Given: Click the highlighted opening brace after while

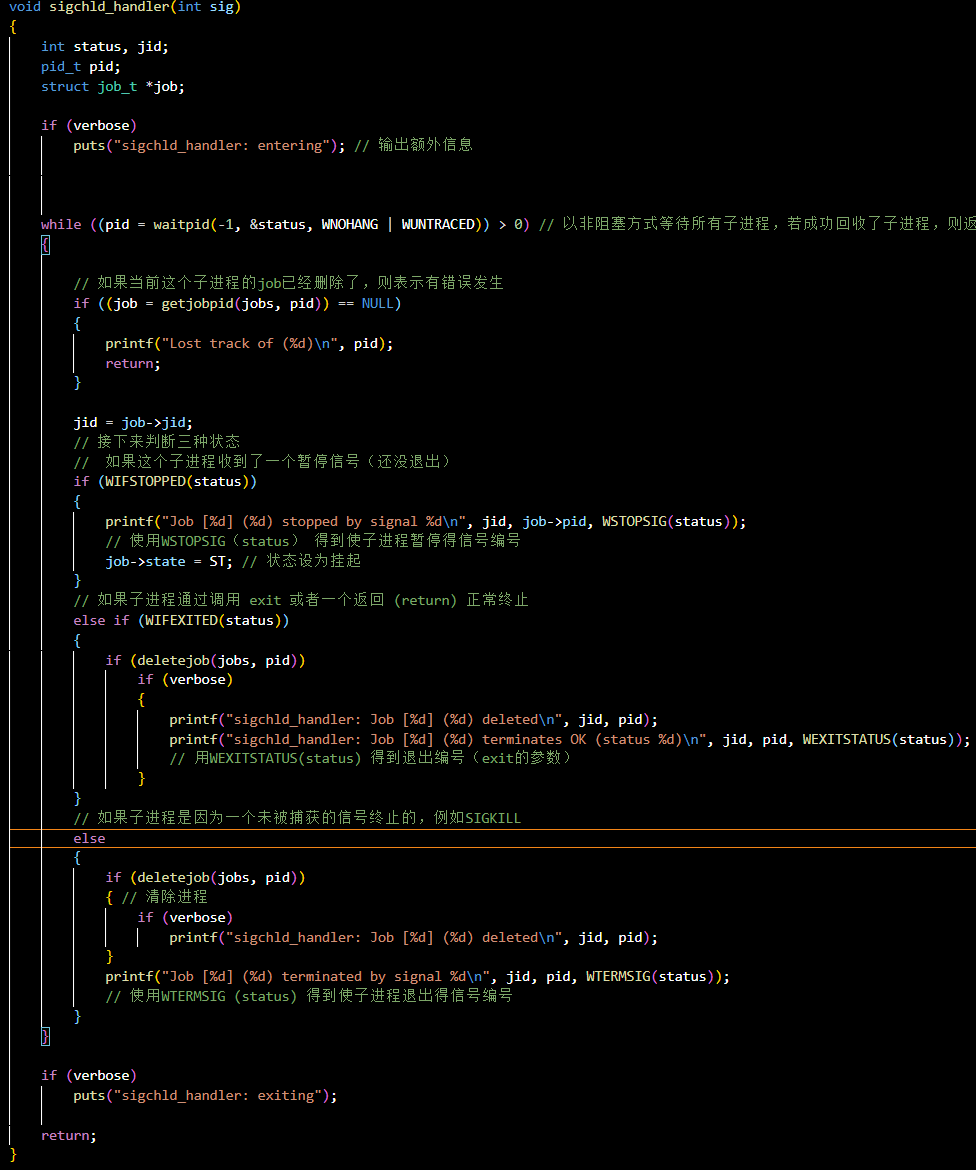Looking at the screenshot, I should coord(46,245).
